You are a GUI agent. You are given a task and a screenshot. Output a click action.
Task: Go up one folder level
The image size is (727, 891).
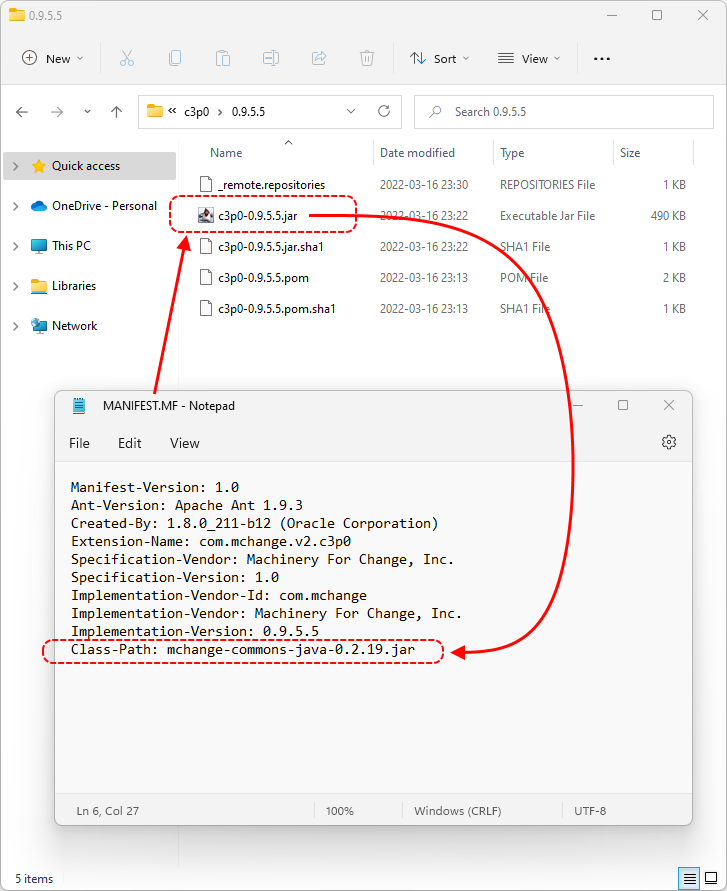coord(117,112)
